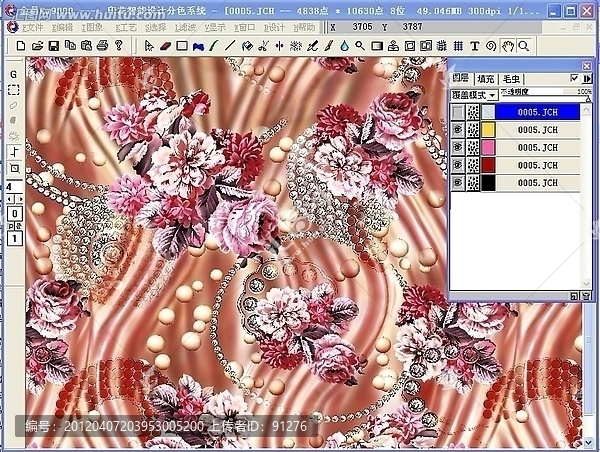600x452 pixels.
Task: Click the New file icon in toolbar
Action: pos(21,46)
